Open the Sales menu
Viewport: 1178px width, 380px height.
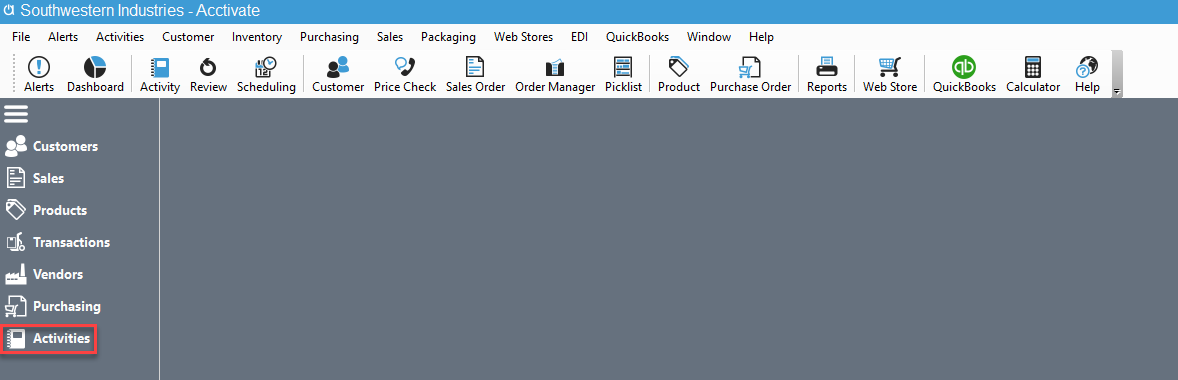point(390,37)
